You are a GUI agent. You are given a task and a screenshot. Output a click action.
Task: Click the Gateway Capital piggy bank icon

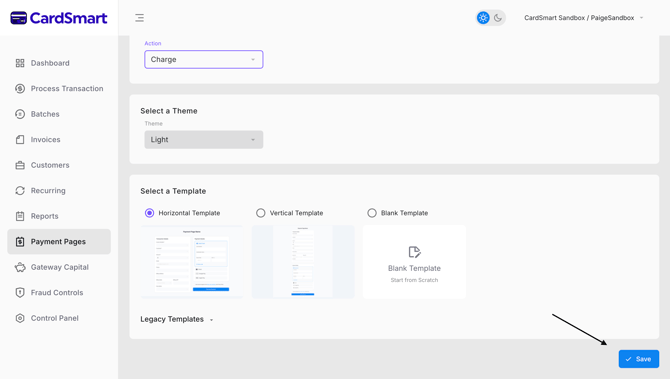(x=20, y=267)
